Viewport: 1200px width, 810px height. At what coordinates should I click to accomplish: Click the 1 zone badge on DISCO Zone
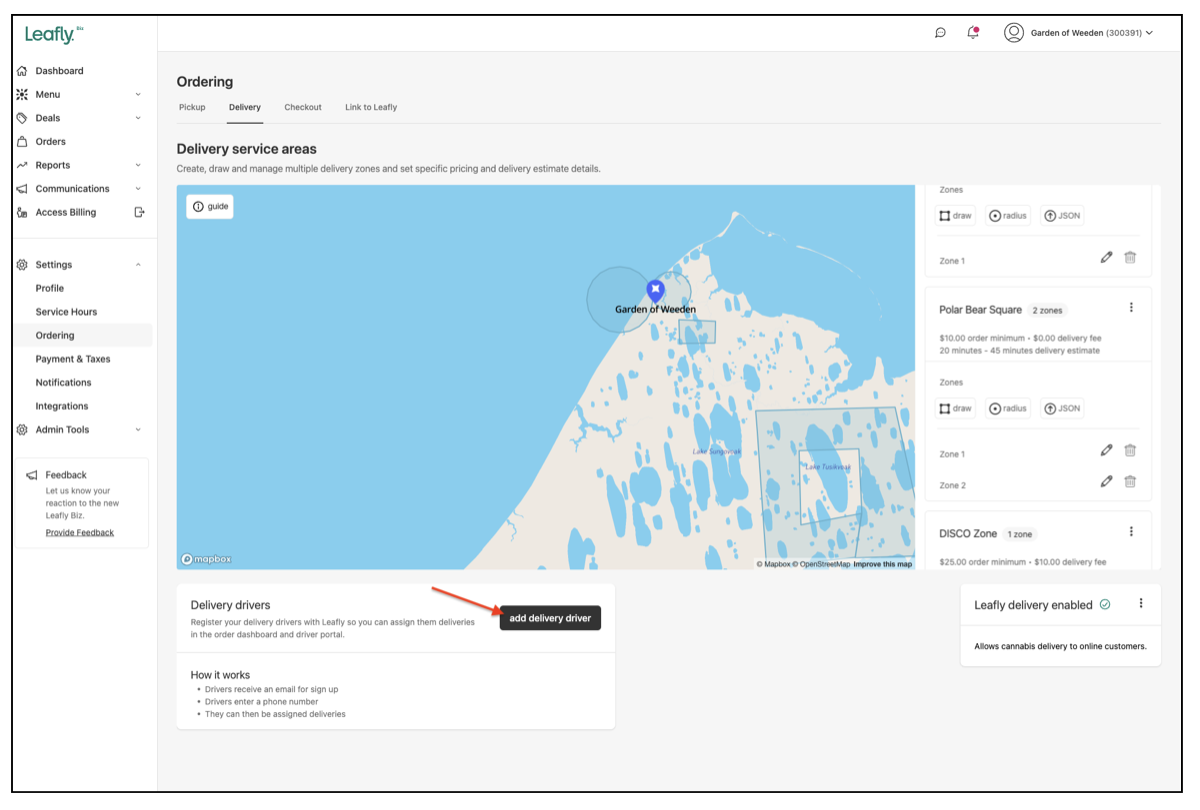point(1021,534)
